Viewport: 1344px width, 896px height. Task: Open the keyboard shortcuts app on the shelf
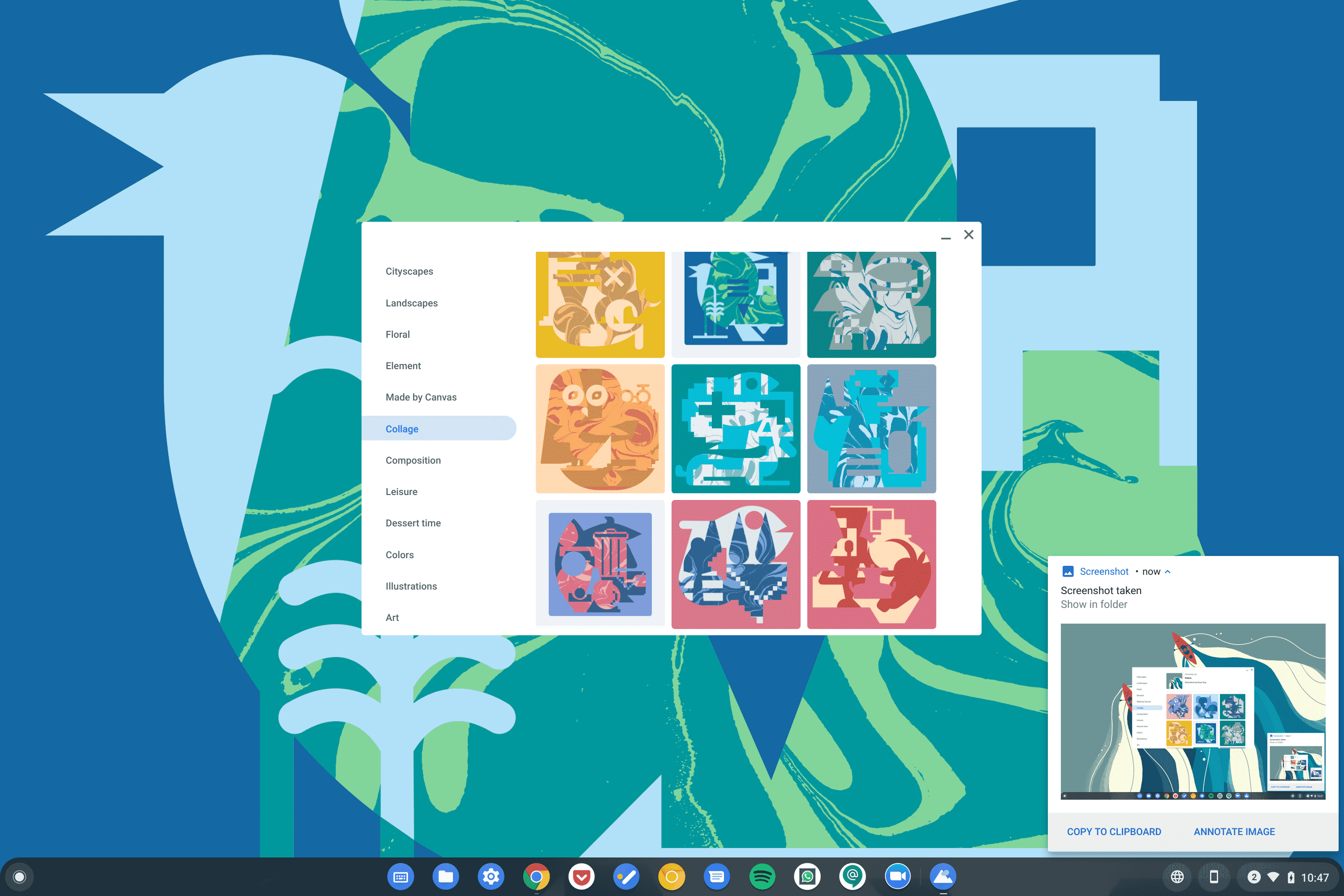401,876
